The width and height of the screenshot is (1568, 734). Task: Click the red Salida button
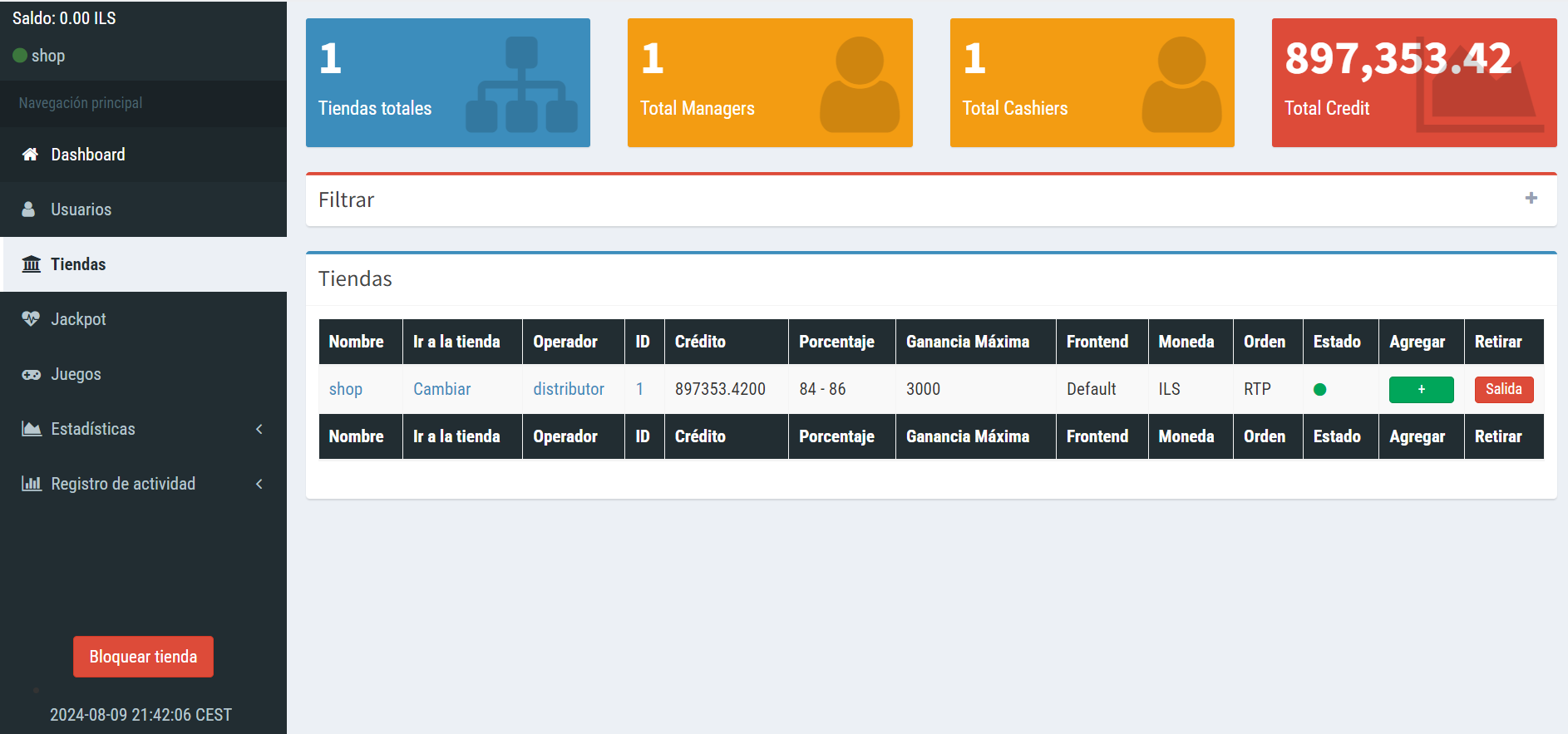(1503, 389)
